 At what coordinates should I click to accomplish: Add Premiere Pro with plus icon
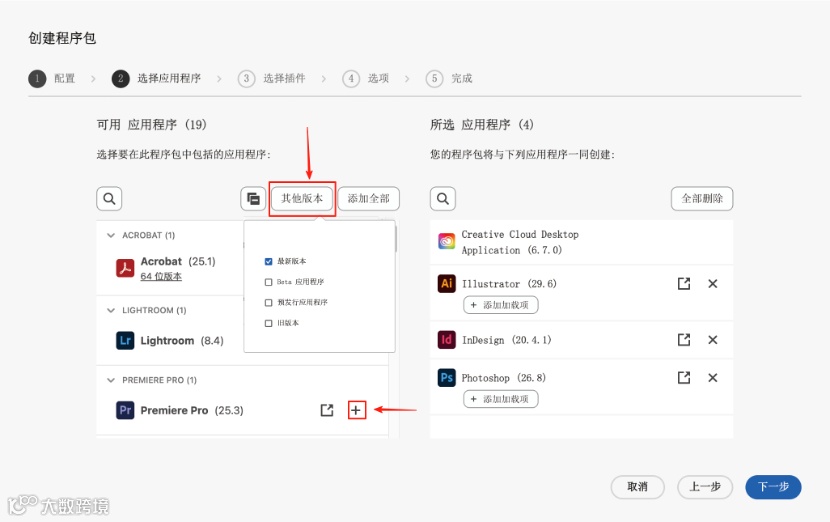pos(356,410)
